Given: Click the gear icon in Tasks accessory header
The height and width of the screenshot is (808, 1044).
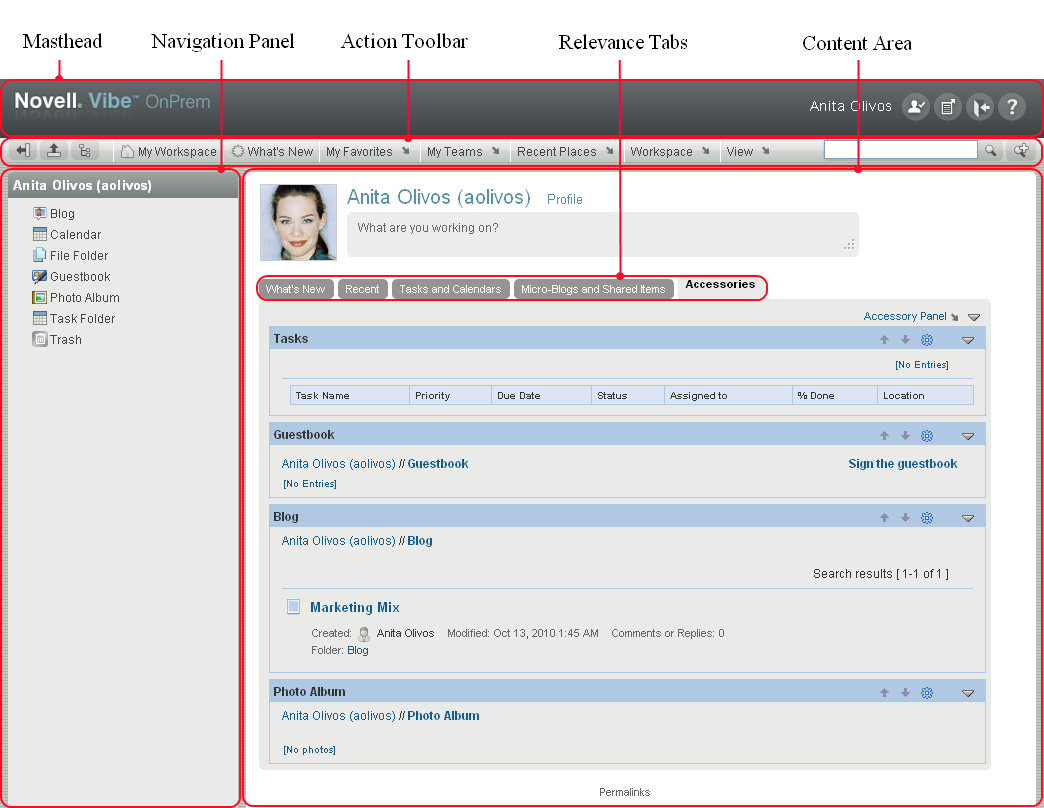Looking at the screenshot, I should pos(927,340).
